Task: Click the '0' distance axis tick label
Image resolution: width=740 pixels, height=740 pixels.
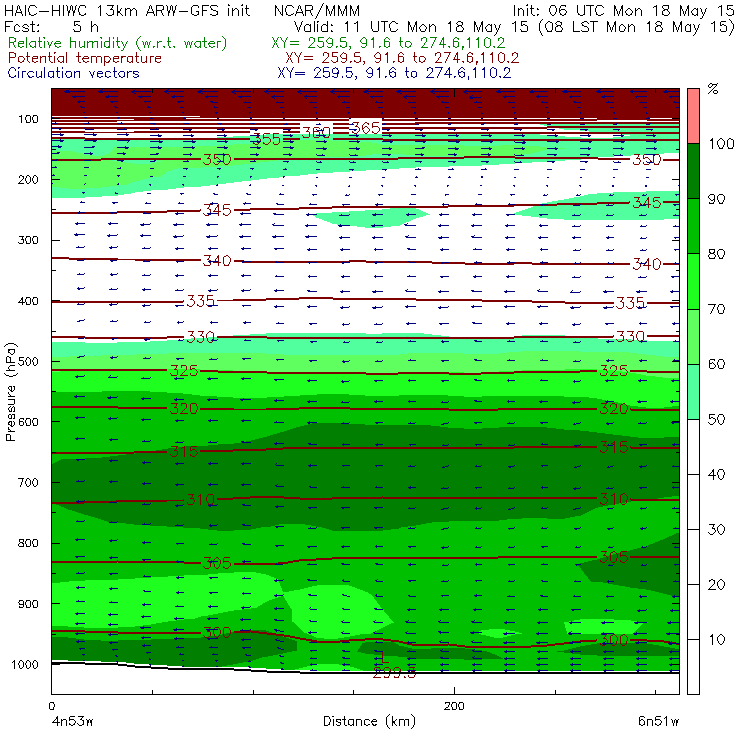Action: pos(51,706)
